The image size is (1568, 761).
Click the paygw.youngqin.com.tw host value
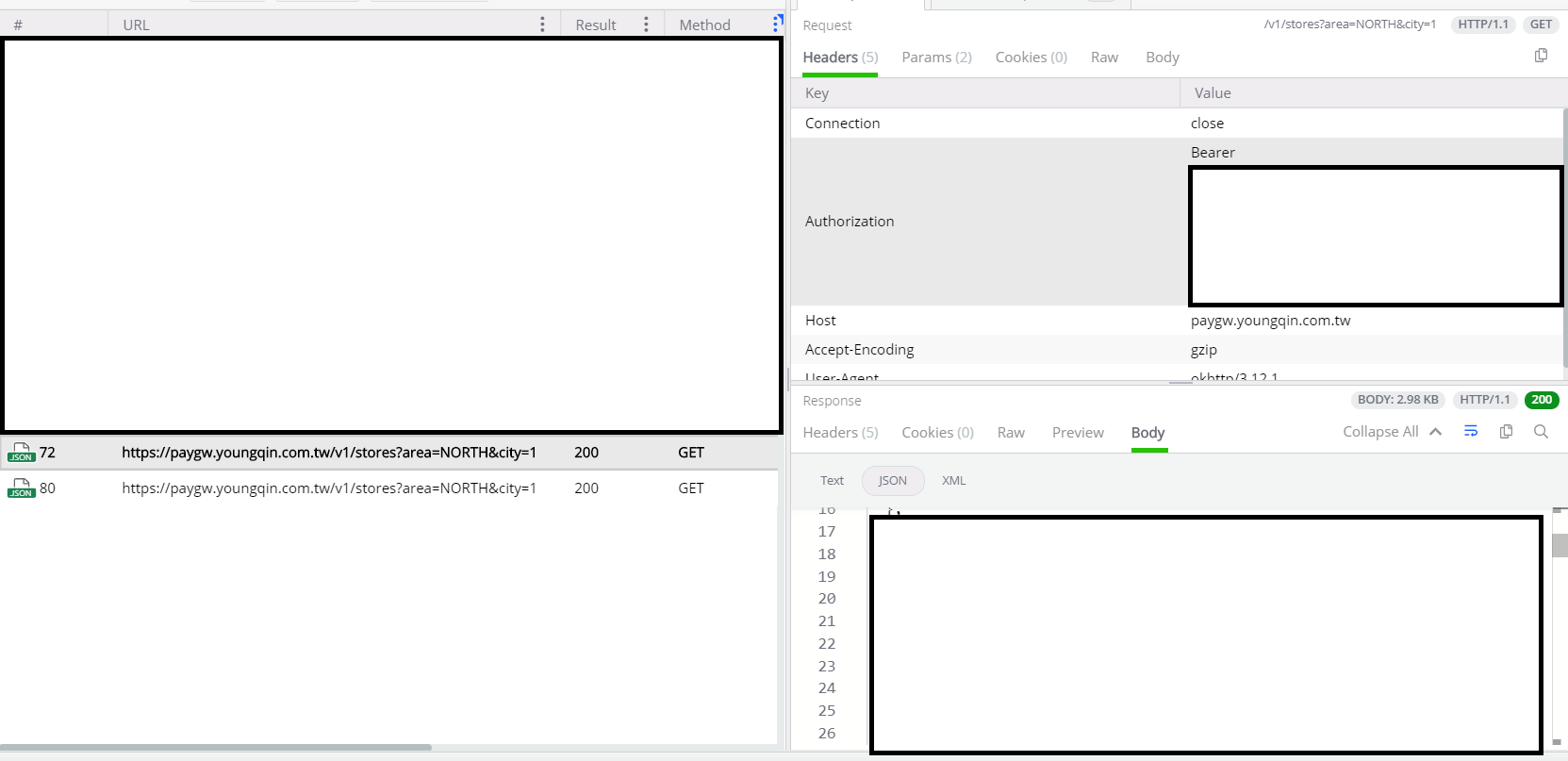click(1270, 321)
